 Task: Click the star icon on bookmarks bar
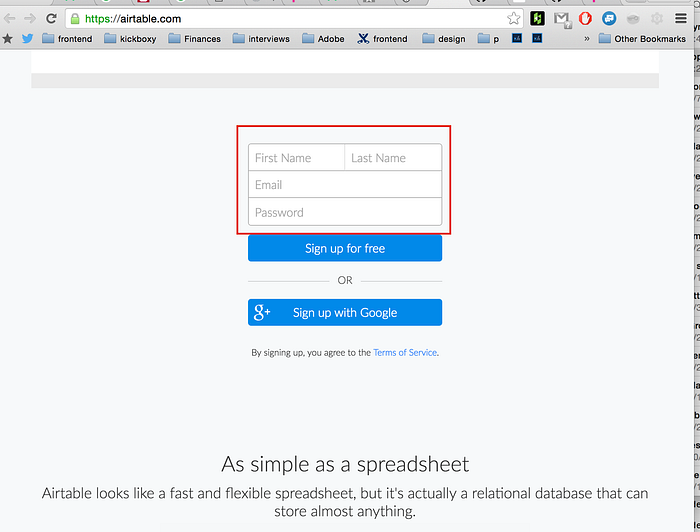pos(8,39)
